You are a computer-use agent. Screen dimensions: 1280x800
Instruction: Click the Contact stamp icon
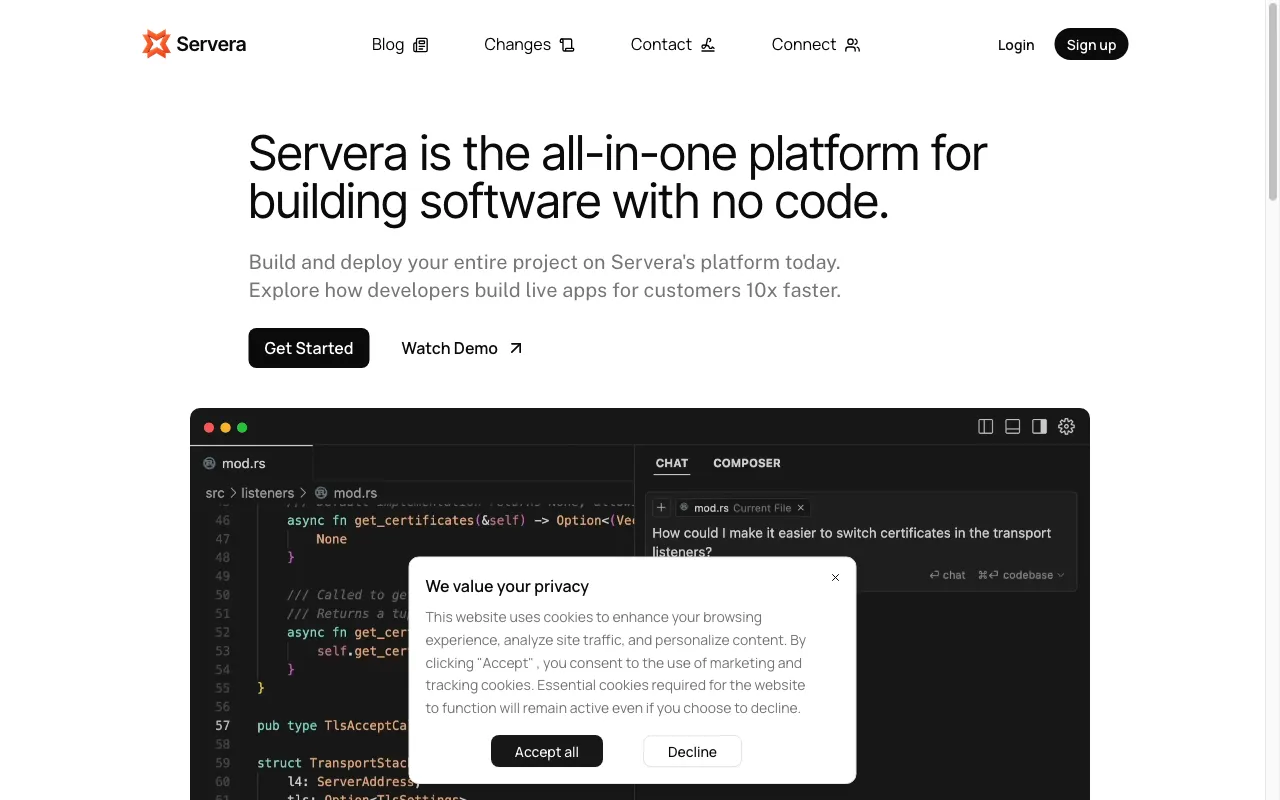point(708,45)
